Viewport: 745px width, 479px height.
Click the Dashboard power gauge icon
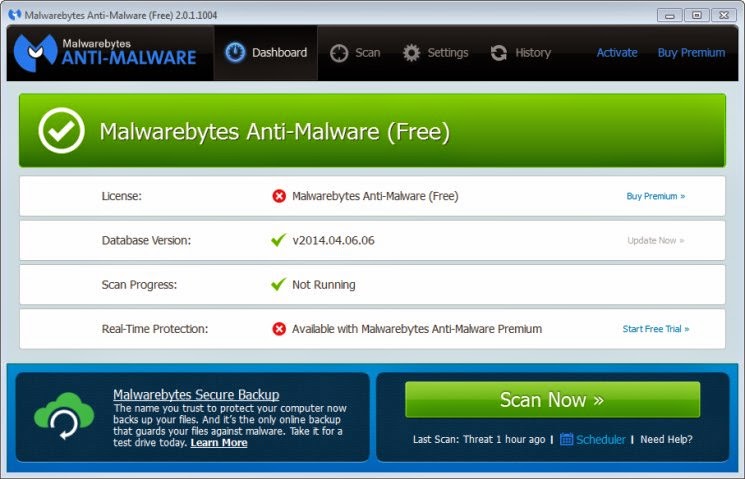tap(235, 53)
